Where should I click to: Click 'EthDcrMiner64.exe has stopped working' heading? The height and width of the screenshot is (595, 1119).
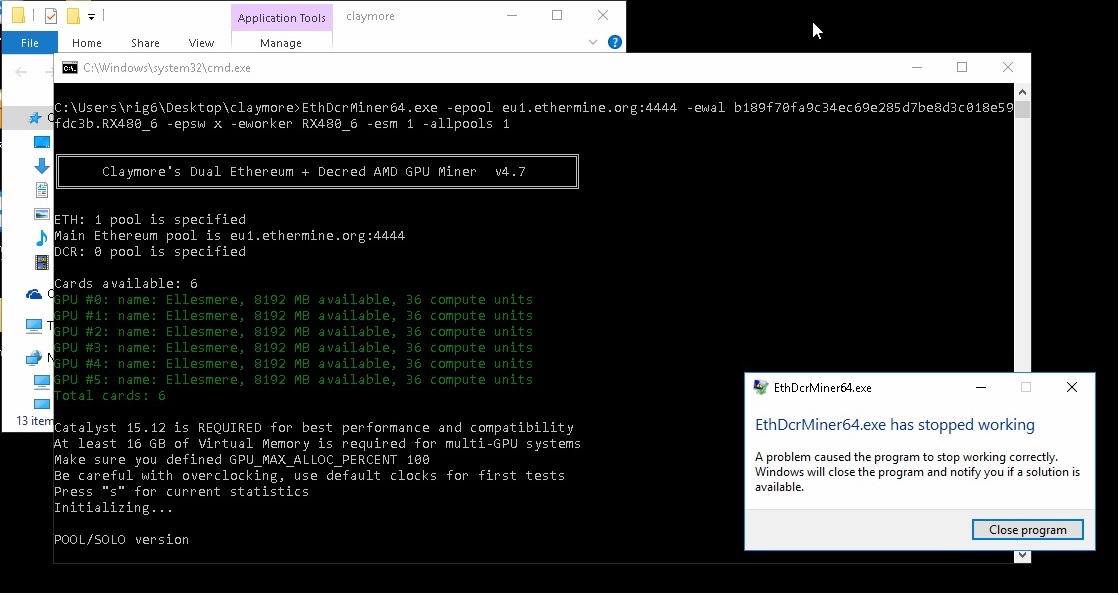894,424
